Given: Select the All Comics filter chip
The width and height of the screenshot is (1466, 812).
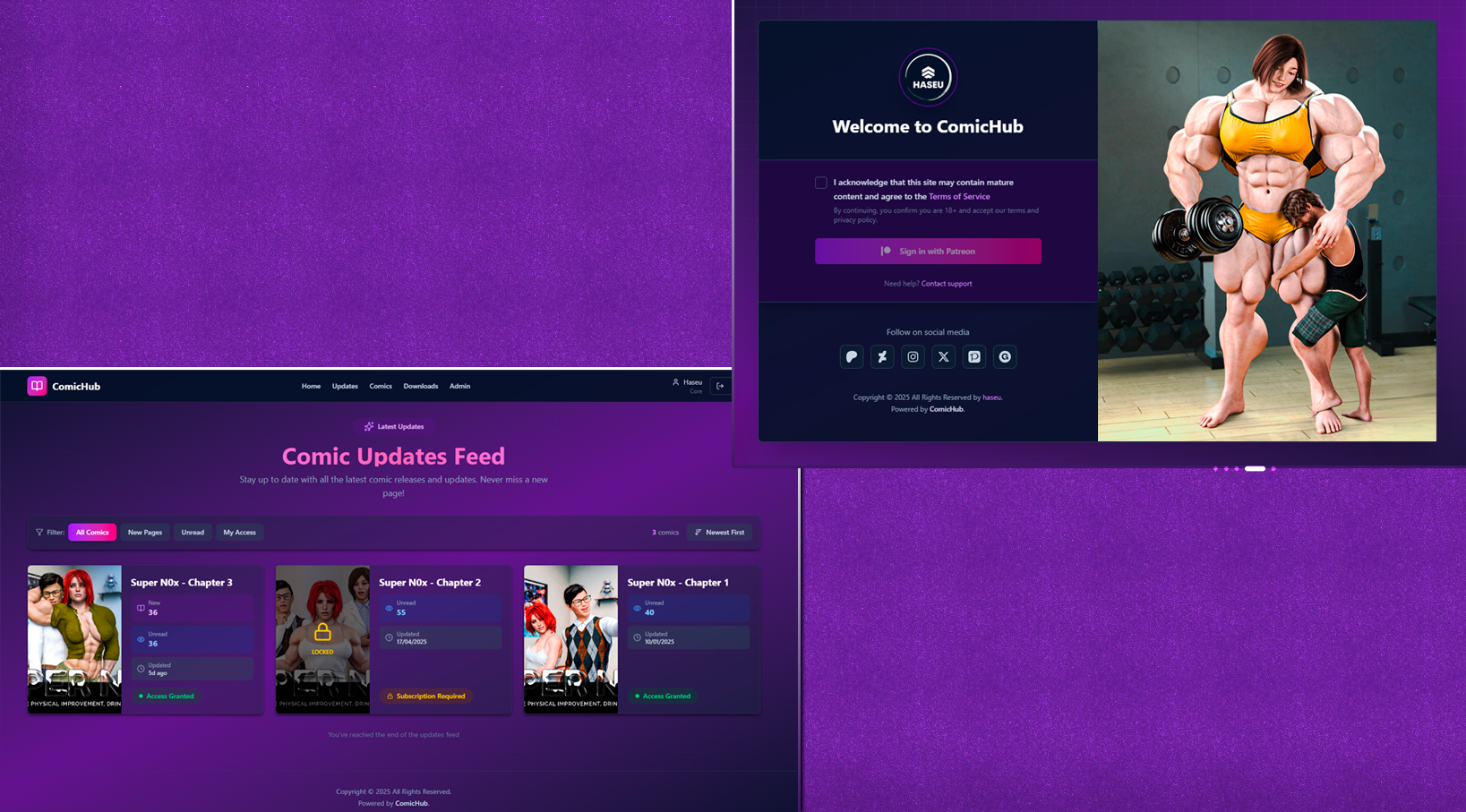Looking at the screenshot, I should point(92,533).
